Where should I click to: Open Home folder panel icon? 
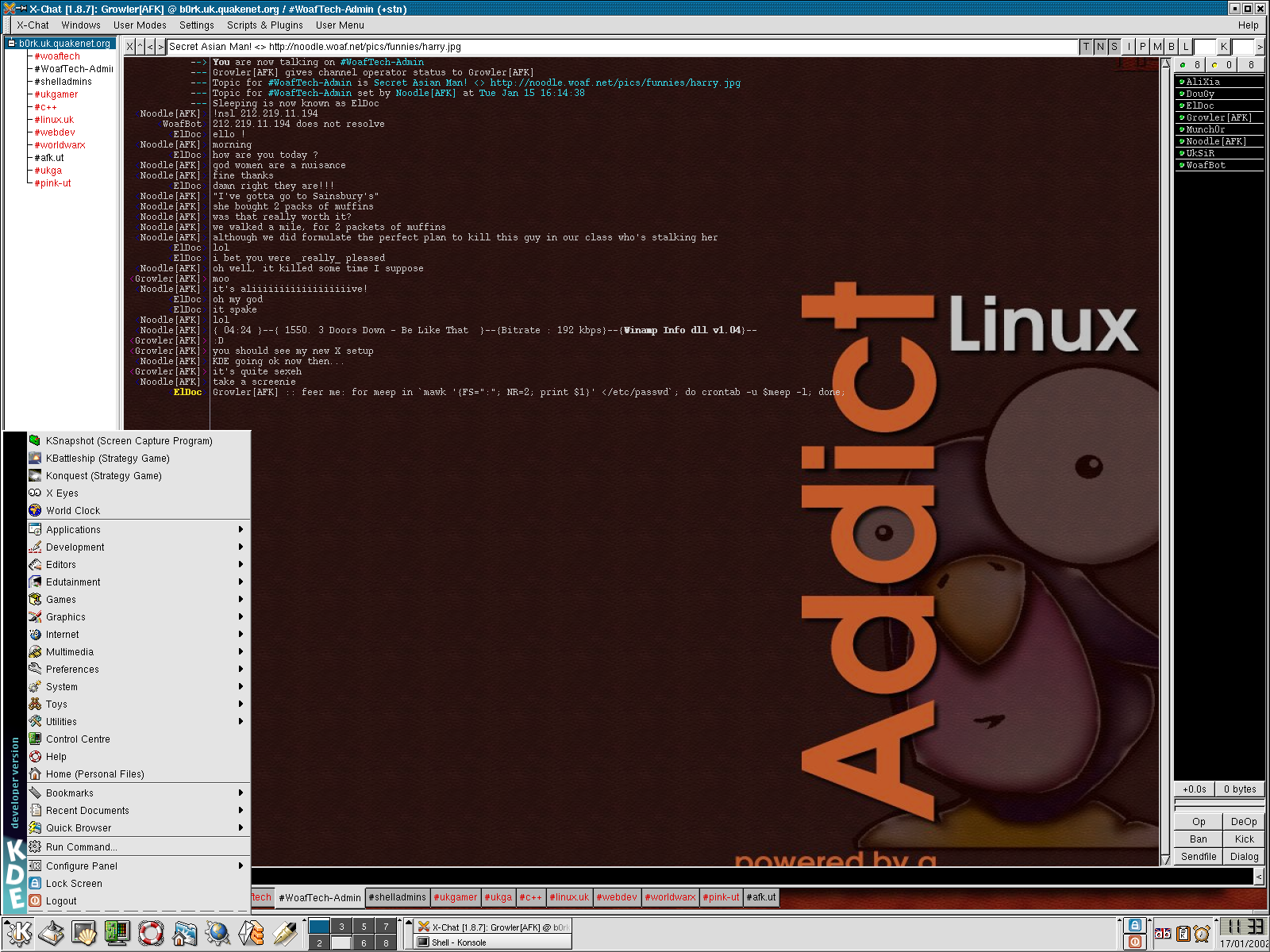[184, 933]
